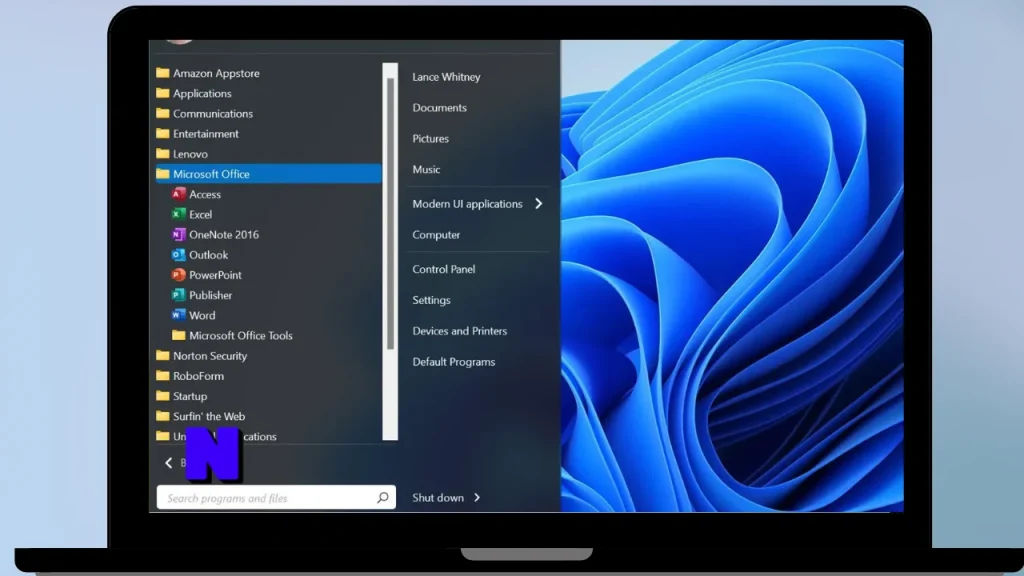The height and width of the screenshot is (576, 1024).
Task: Select the 'PowerPoint' text entry
Action: 216,275
